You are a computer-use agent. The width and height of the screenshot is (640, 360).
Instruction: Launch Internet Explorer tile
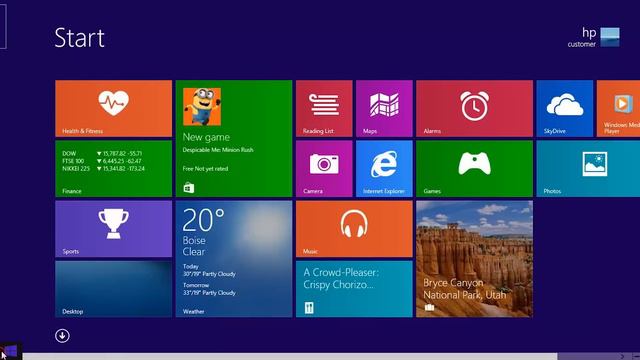[x=384, y=169]
